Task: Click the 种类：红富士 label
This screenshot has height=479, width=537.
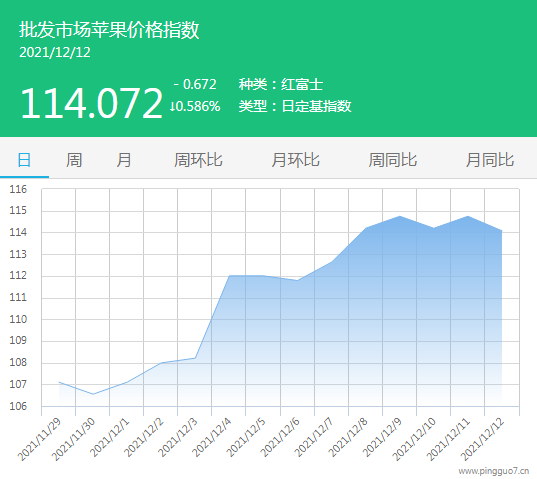Action: [x=280, y=84]
